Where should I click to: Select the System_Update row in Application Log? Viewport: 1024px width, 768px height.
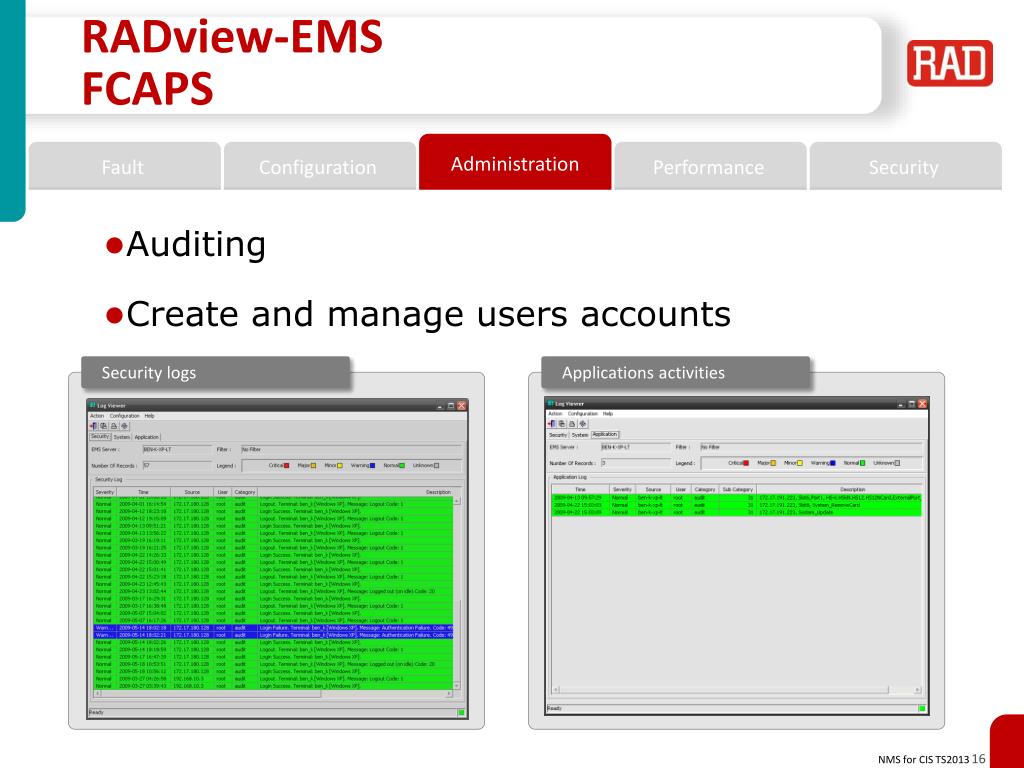(x=737, y=512)
